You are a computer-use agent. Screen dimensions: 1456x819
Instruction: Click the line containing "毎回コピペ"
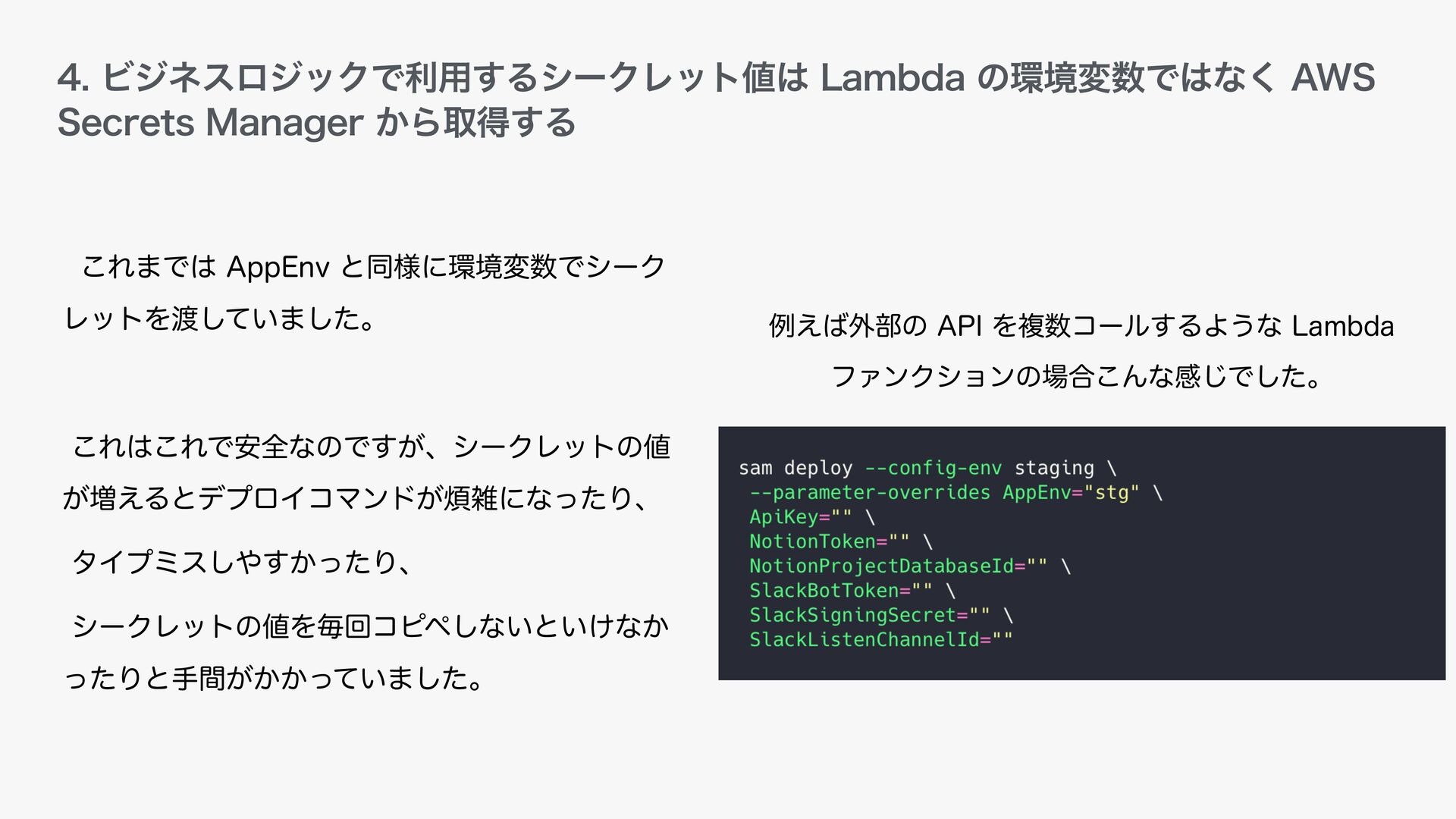click(x=370, y=626)
